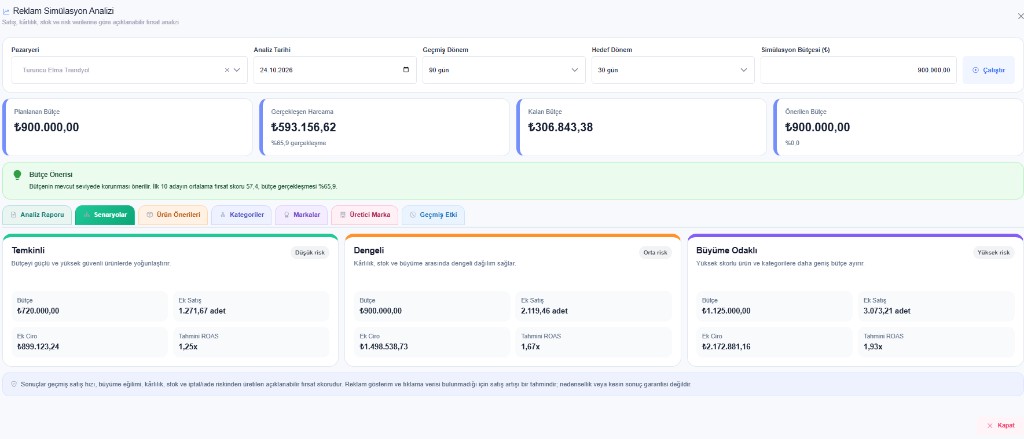1024x439 pixels.
Task: Click the chart icon beside Reklam Simülasyon Analizi
Action: coord(6,12)
